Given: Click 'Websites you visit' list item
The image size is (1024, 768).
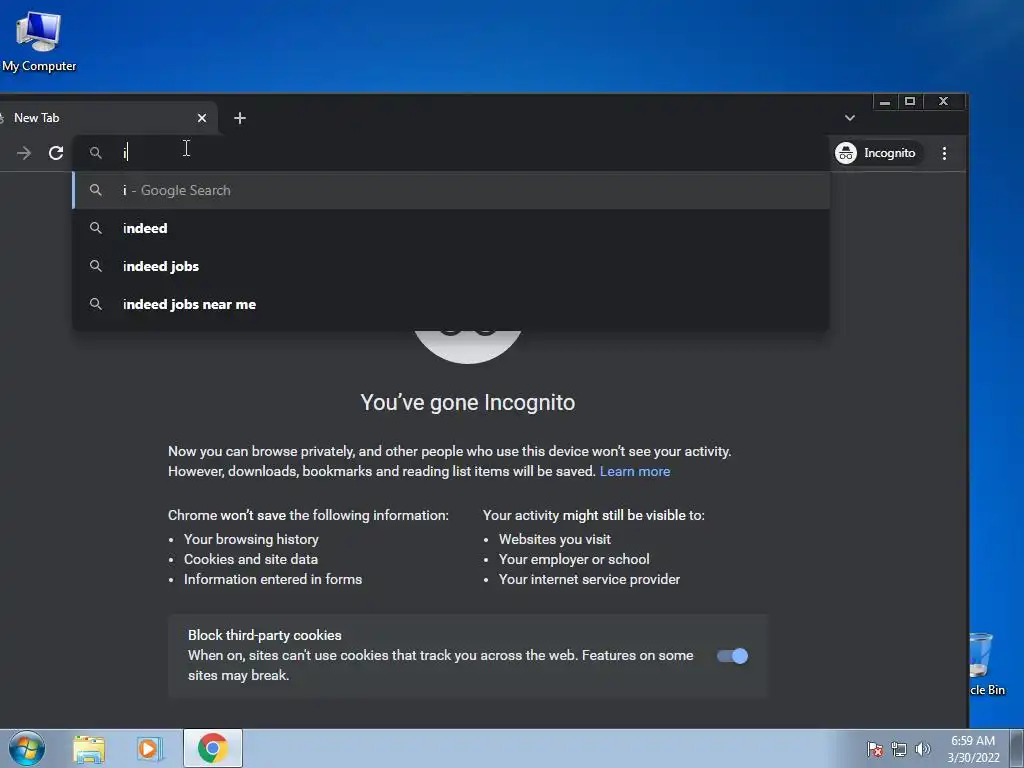Looking at the screenshot, I should point(554,539).
